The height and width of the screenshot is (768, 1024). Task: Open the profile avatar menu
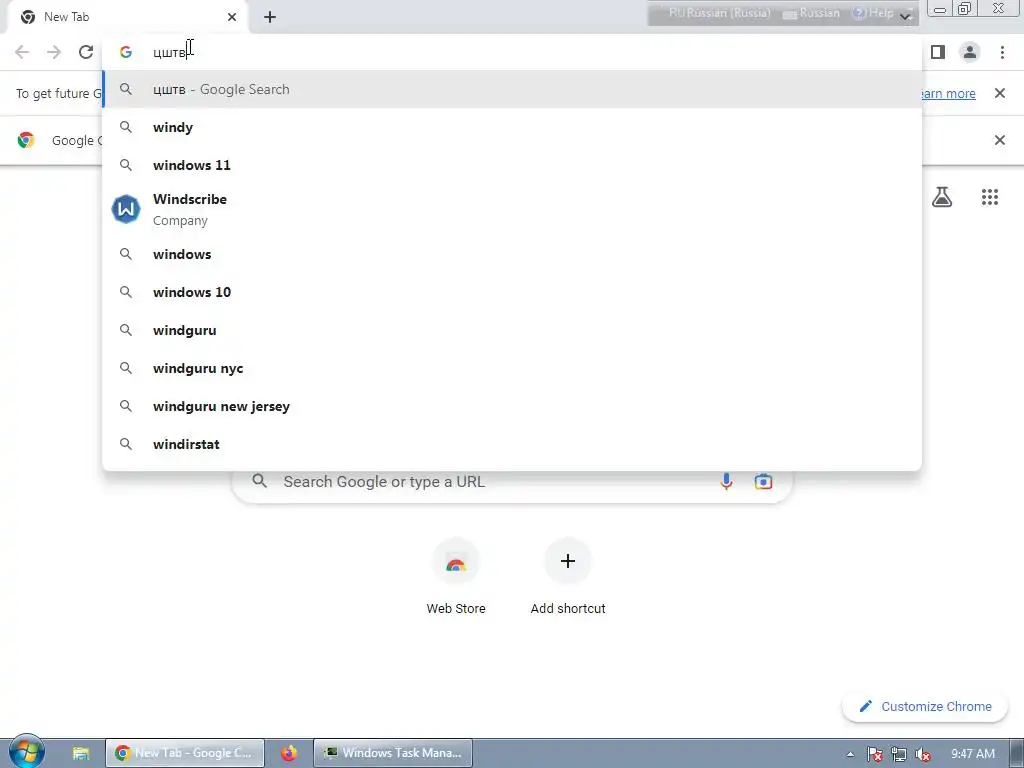[x=970, y=52]
